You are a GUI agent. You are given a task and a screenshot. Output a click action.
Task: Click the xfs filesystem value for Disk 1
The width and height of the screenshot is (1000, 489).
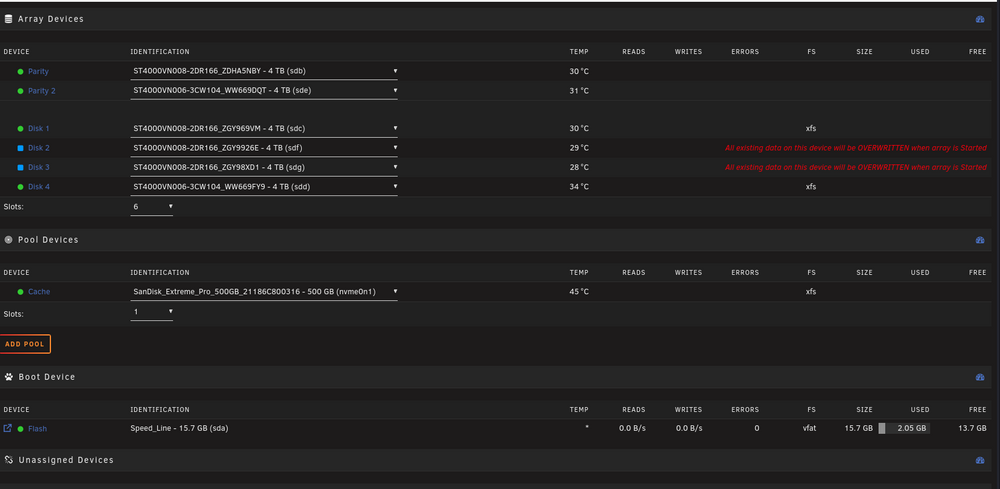811,129
